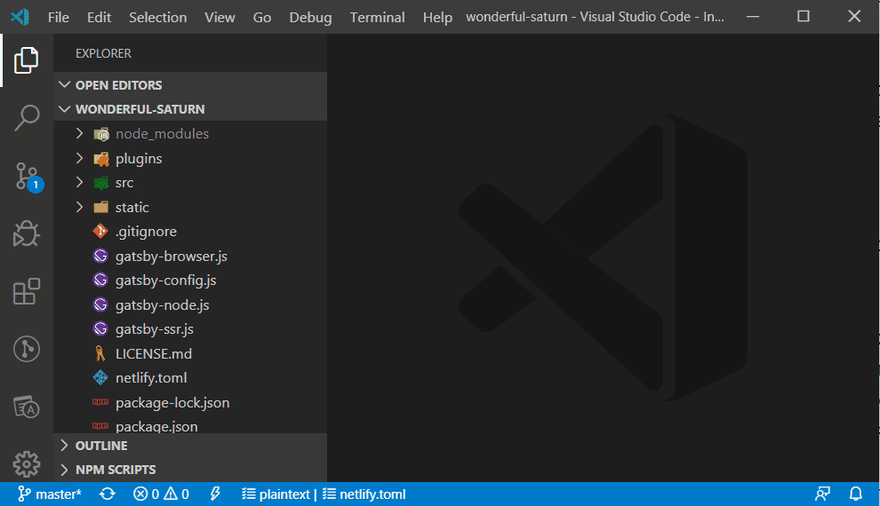Open the Help menu
The width and height of the screenshot is (880, 506).
click(438, 17)
